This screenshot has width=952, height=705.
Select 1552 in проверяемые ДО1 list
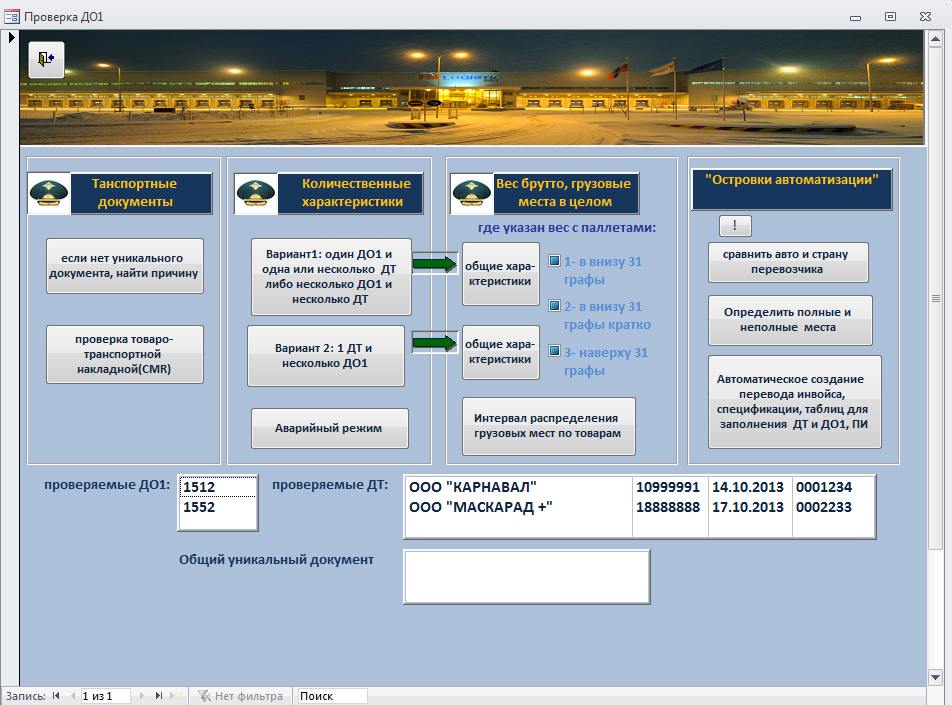coord(218,507)
